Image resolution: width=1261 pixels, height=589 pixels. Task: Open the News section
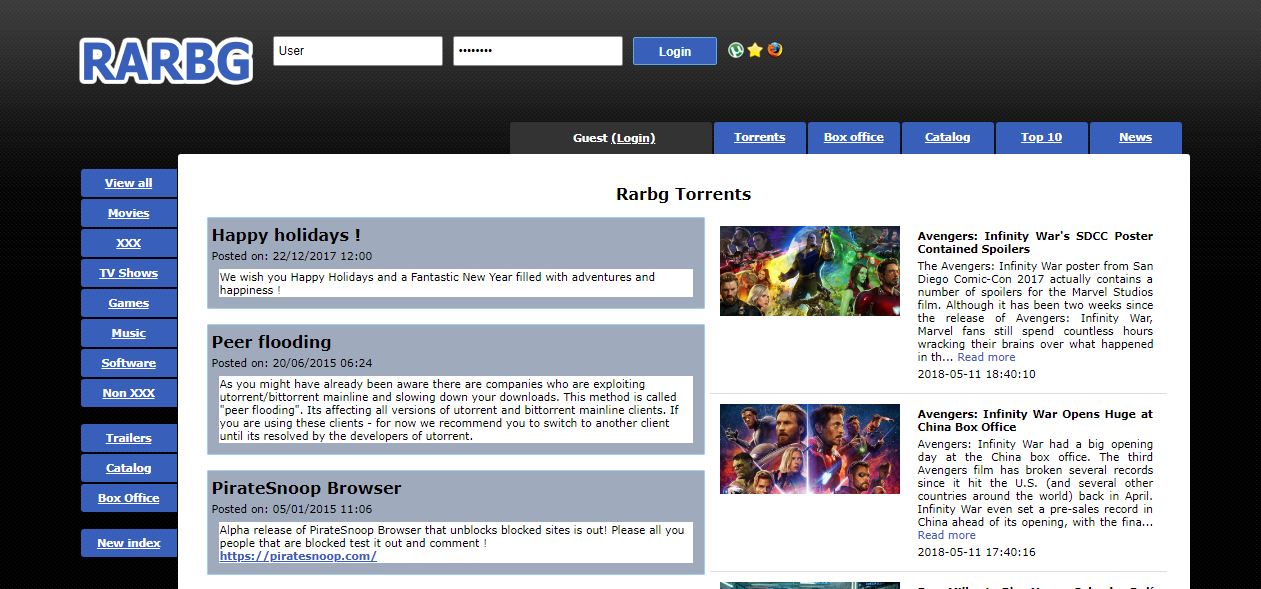coord(1135,137)
